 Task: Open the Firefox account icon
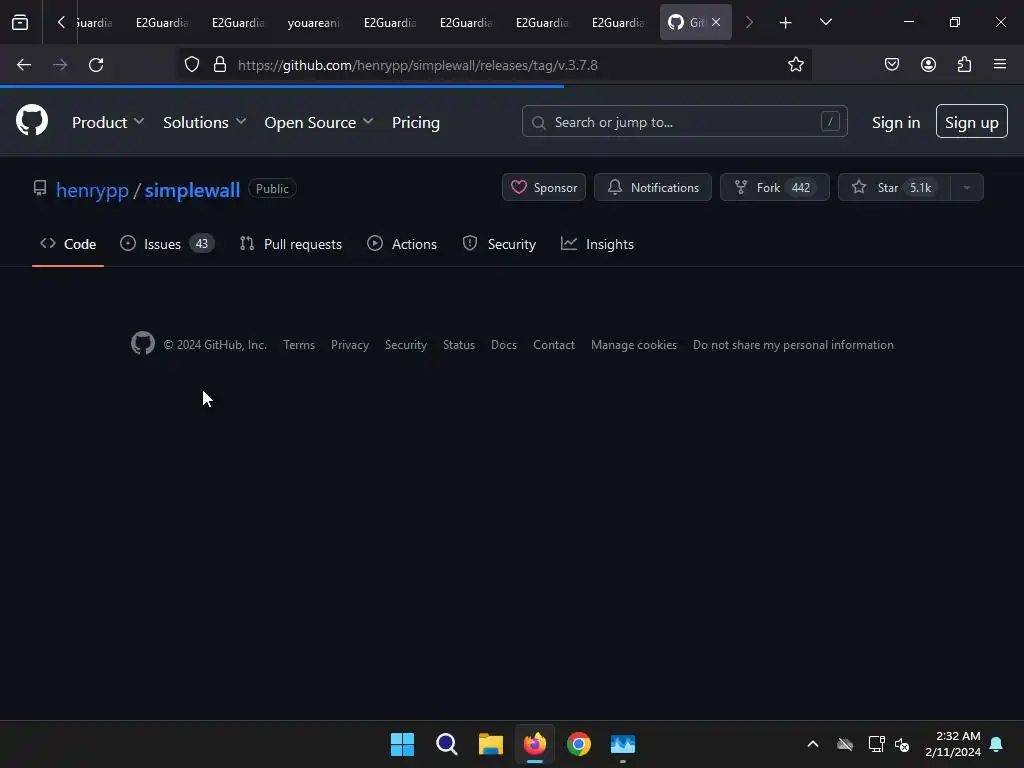[928, 65]
